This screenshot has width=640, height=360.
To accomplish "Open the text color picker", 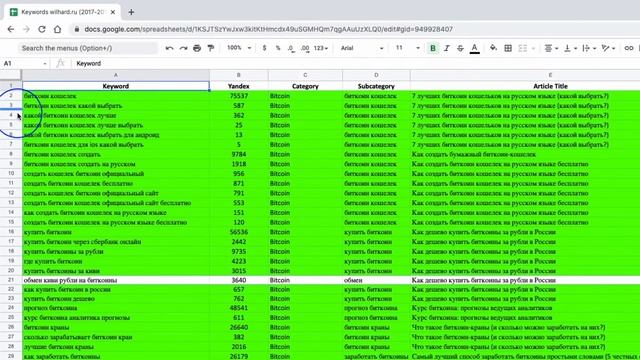I will [x=474, y=48].
